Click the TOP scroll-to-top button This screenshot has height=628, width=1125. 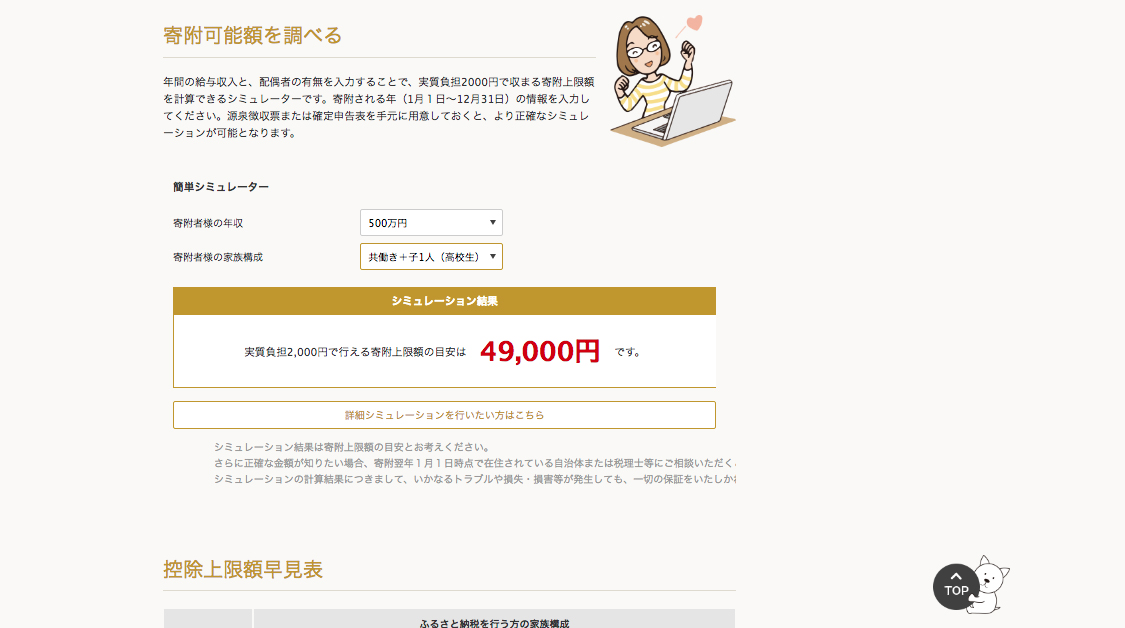(x=956, y=586)
